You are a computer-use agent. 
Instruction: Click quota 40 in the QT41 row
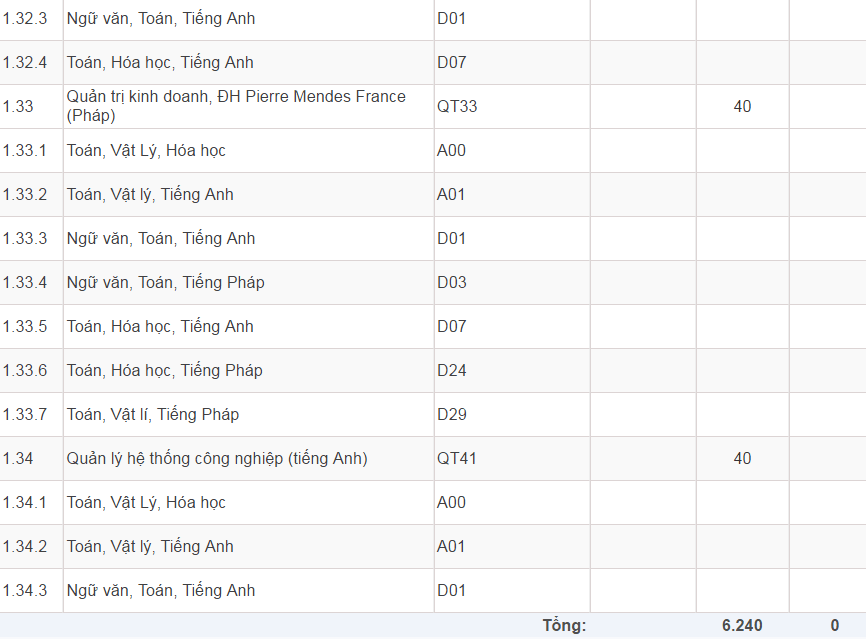pos(742,459)
